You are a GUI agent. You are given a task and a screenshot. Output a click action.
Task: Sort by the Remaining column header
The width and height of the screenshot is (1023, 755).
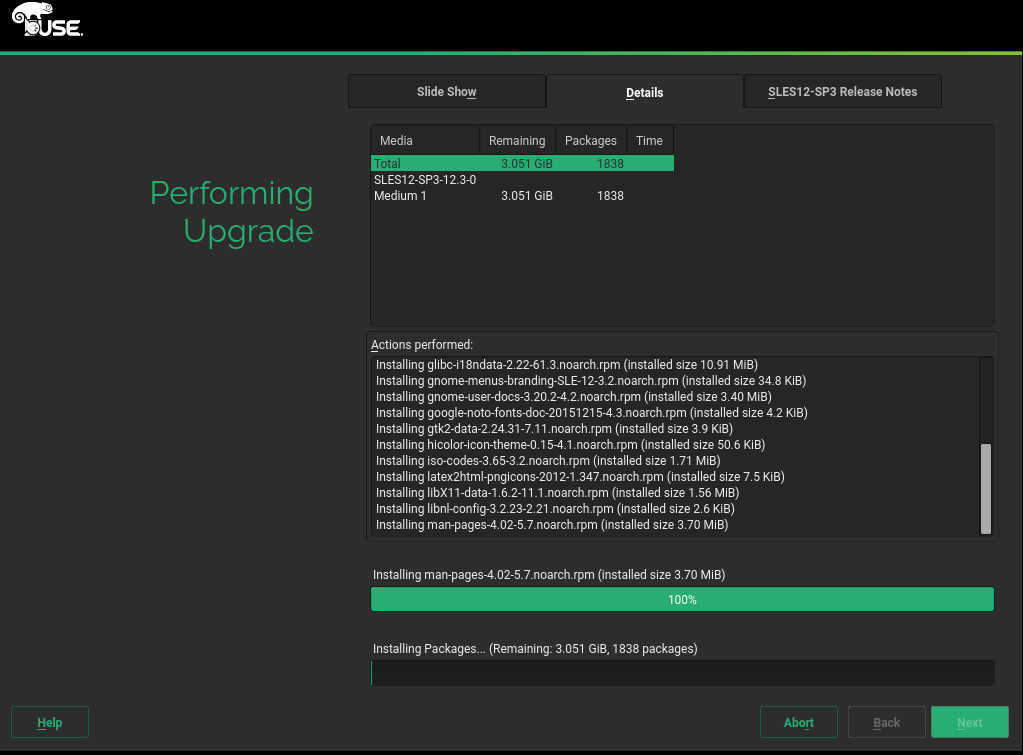[x=517, y=140]
